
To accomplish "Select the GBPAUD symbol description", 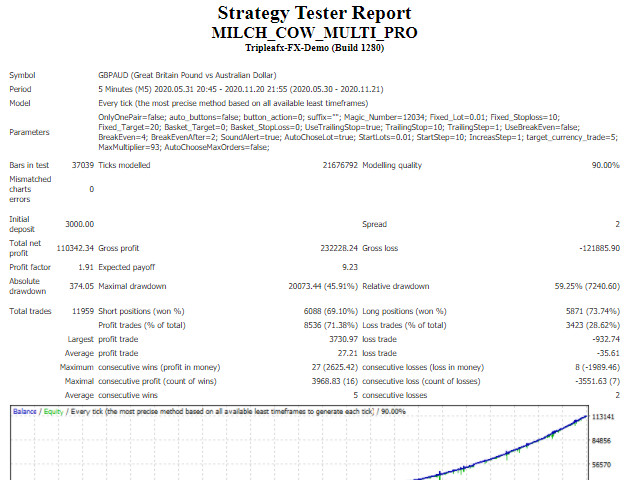I will (x=187, y=75).
